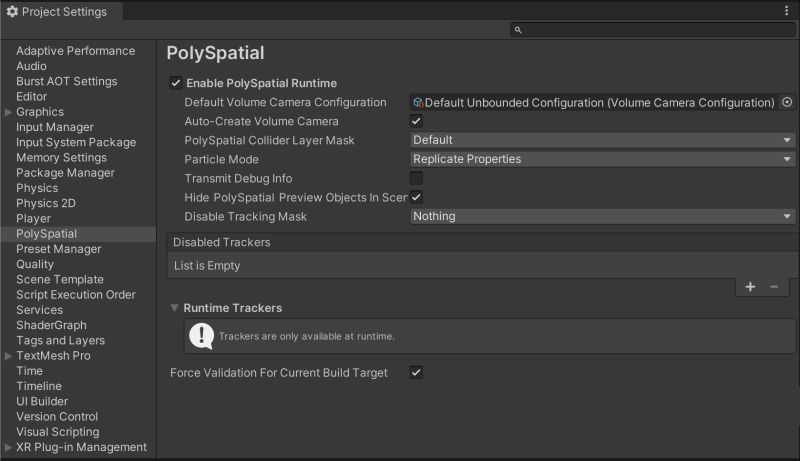Screen dimensions: 800x461
Task: Click the Particle Mode label
Action: coord(221,160)
